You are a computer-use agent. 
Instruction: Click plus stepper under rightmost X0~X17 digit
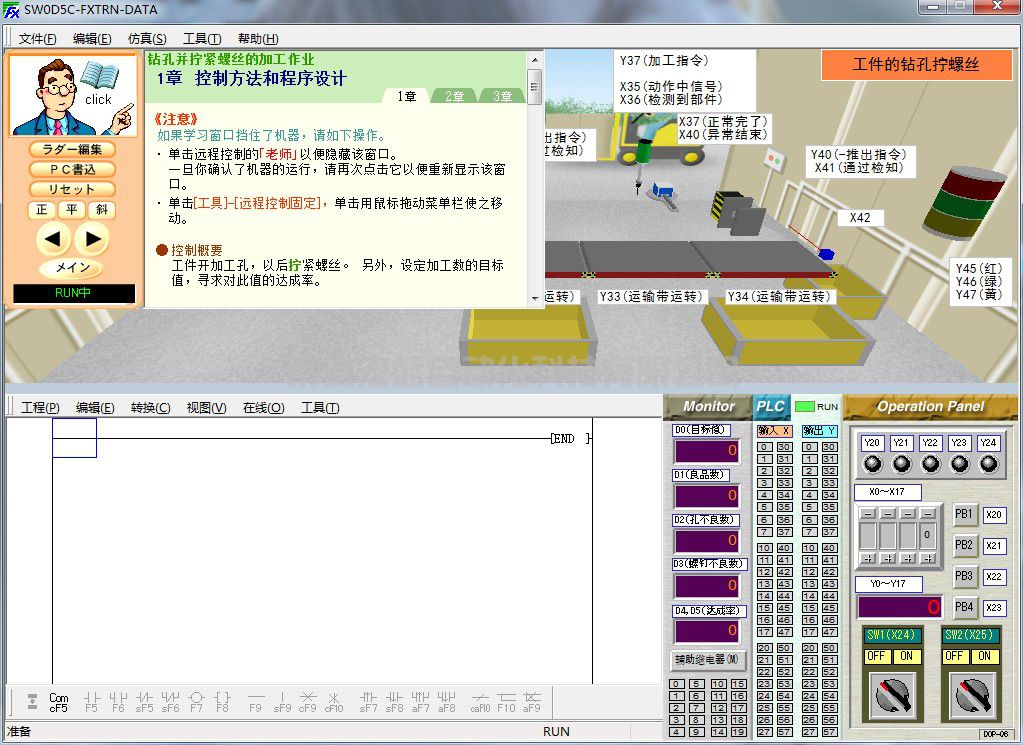(928, 557)
